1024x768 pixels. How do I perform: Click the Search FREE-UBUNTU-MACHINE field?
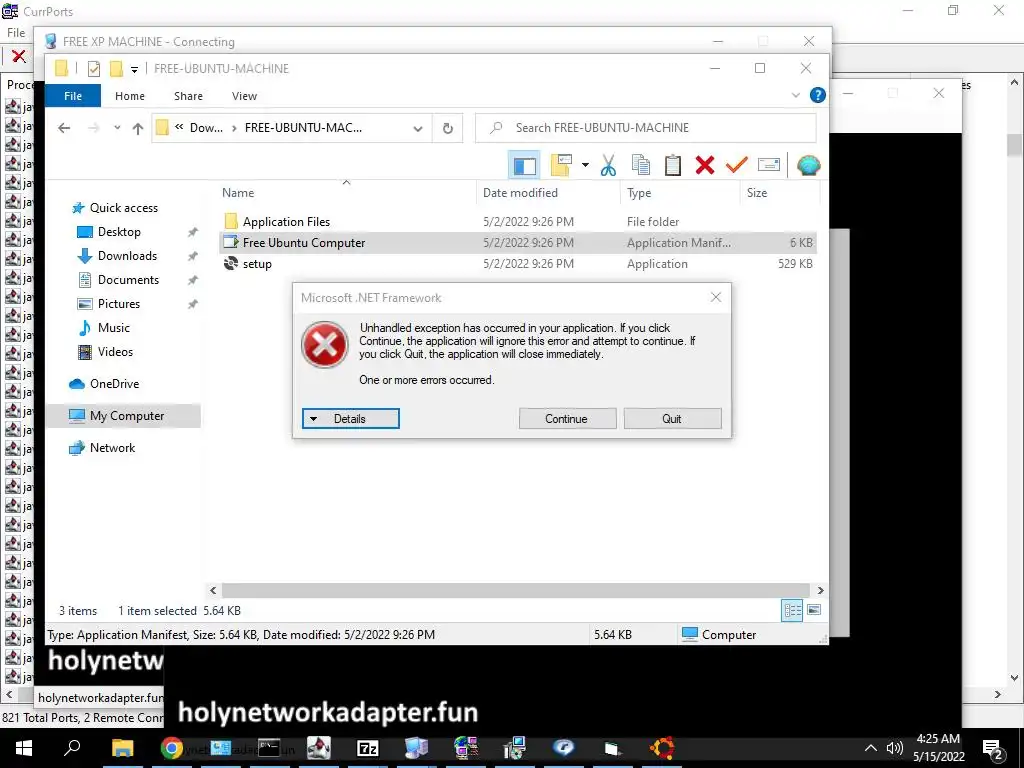click(x=645, y=128)
